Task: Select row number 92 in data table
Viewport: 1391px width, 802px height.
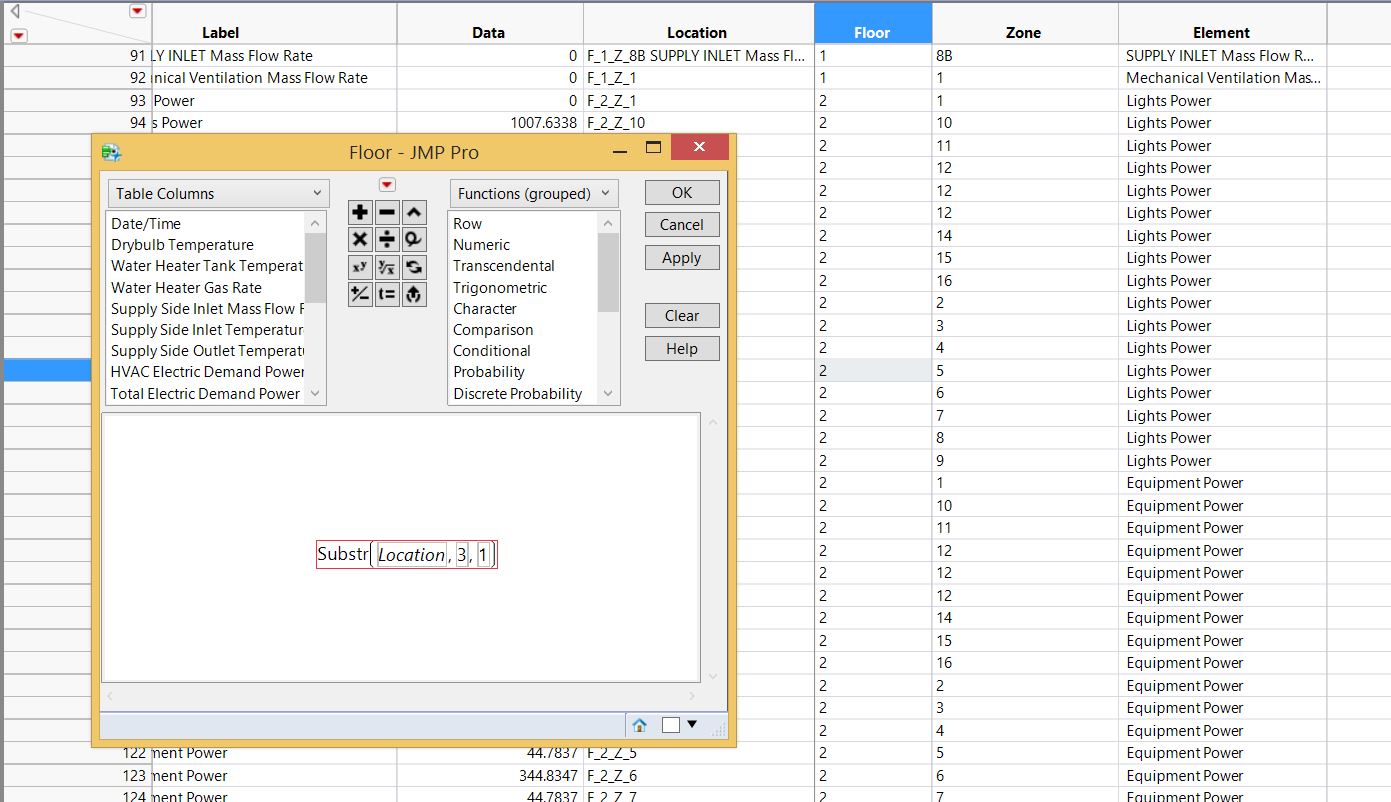Action: pyautogui.click(x=77, y=78)
